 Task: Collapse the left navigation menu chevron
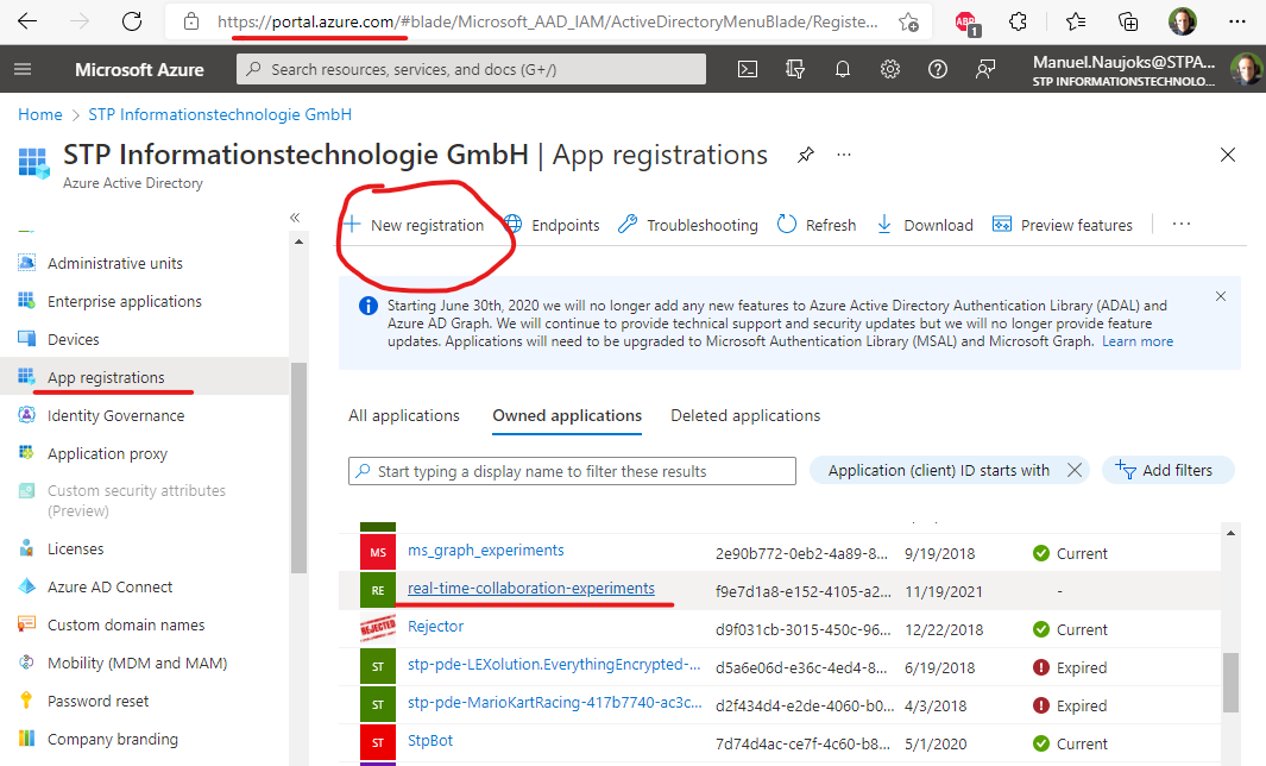pos(295,217)
